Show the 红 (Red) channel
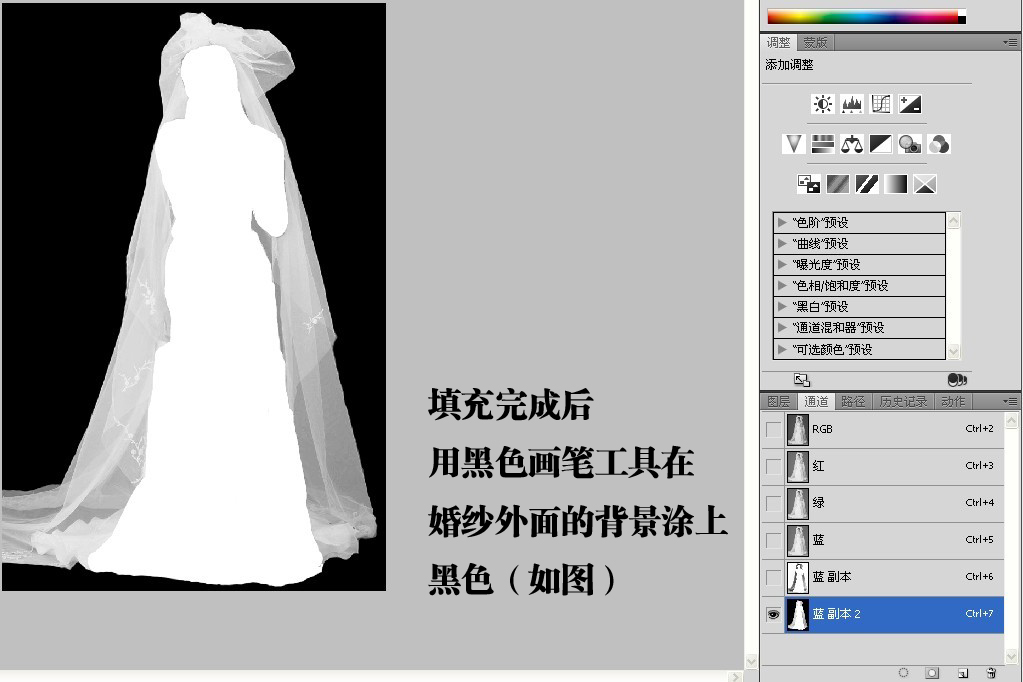The height and width of the screenshot is (682, 1023). coord(773,467)
